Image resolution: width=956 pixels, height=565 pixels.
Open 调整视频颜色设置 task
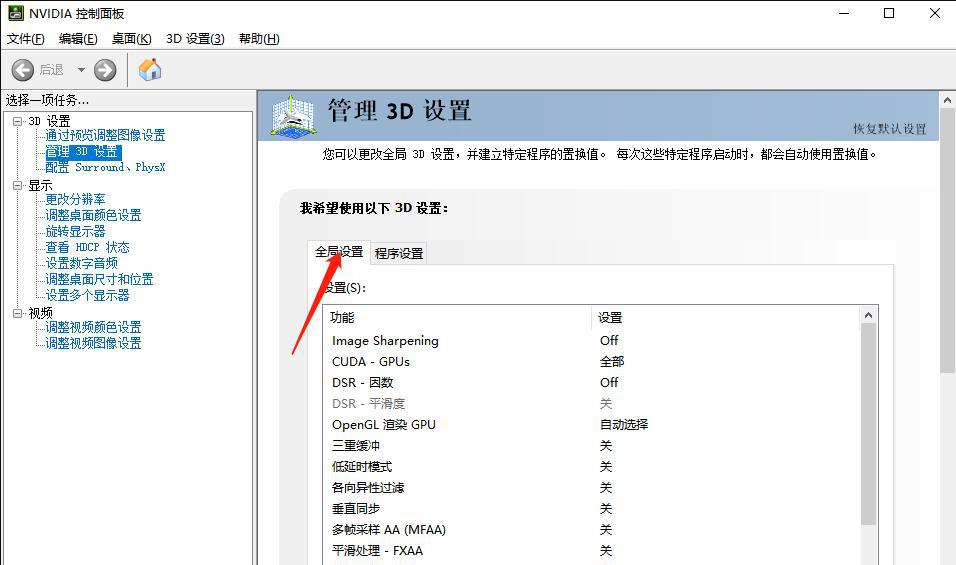click(x=93, y=327)
